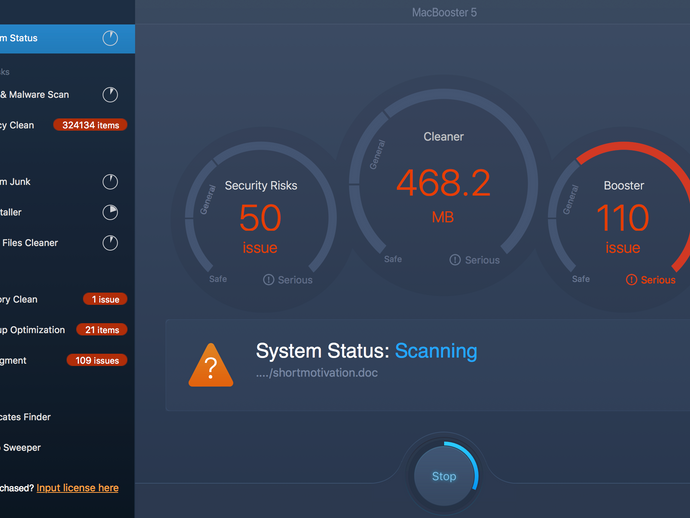Open the Duplicates Finder tool
Screen dimensions: 690x518
[x=67, y=417]
